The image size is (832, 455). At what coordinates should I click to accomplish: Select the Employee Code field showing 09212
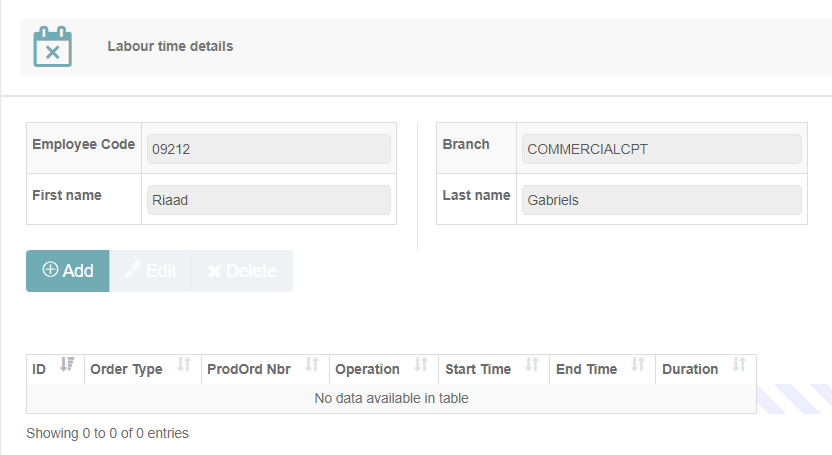pos(268,149)
